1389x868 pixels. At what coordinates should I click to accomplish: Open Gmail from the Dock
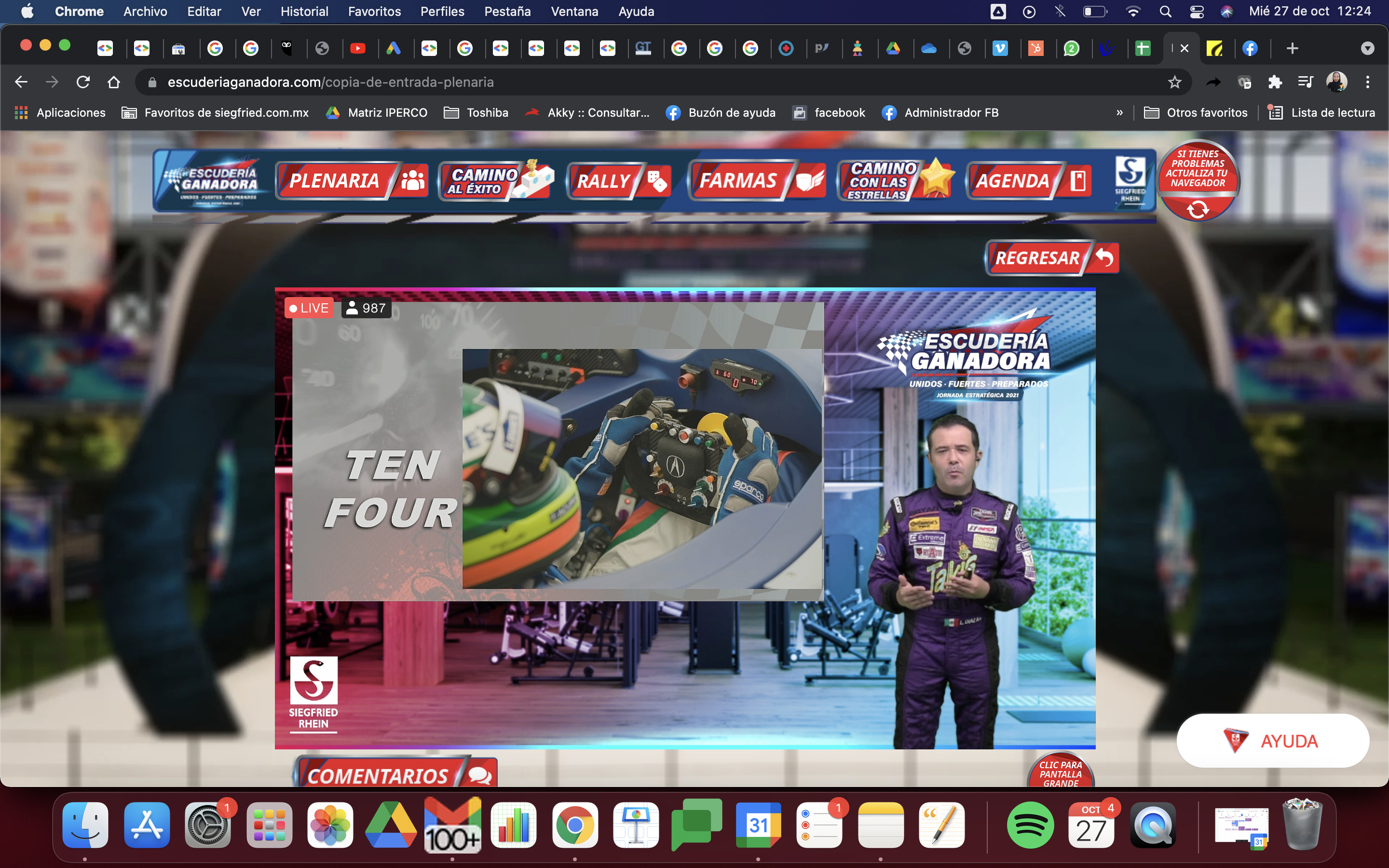(x=452, y=825)
